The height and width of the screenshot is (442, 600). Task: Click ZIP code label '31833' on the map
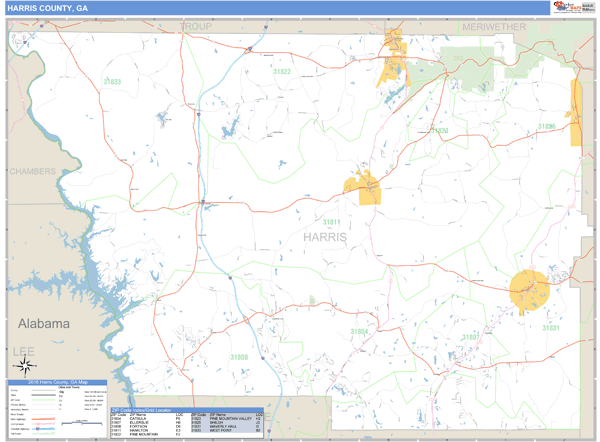click(112, 82)
